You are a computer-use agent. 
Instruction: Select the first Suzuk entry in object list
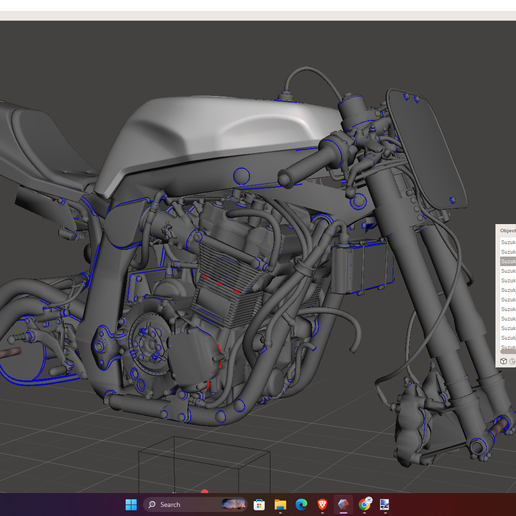click(x=508, y=242)
